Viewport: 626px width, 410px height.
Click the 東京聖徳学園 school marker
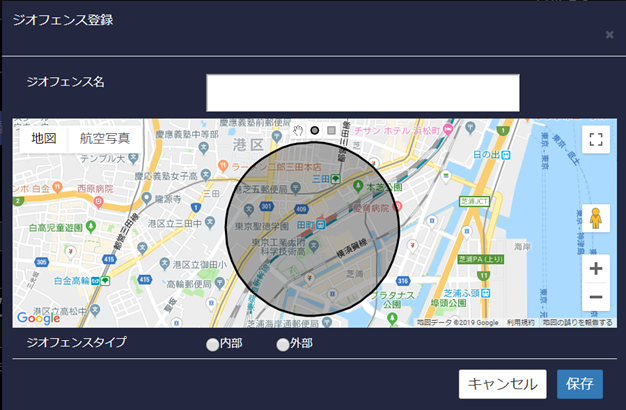tap(249, 209)
